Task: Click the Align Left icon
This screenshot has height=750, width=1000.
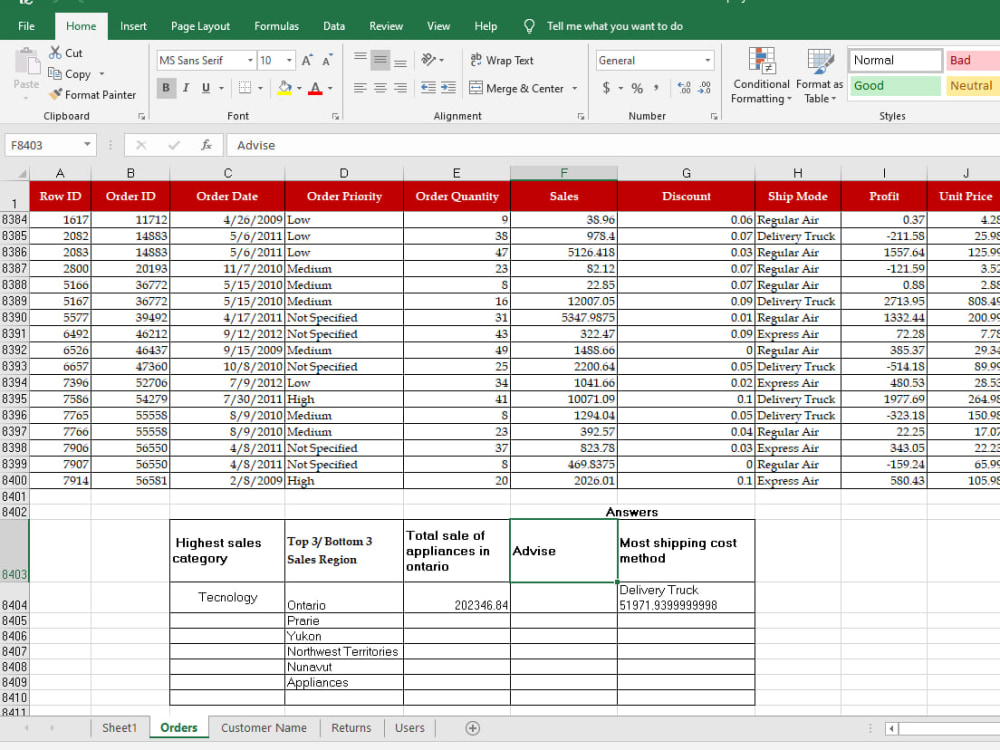Action: (360, 88)
